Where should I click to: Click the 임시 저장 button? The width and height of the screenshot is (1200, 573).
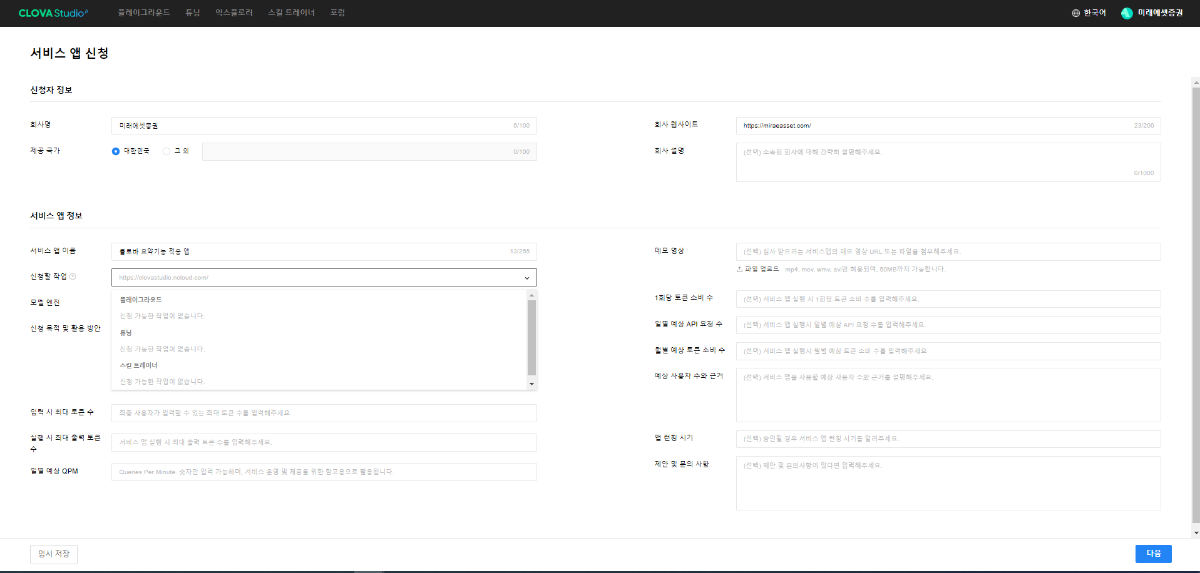tap(54, 554)
